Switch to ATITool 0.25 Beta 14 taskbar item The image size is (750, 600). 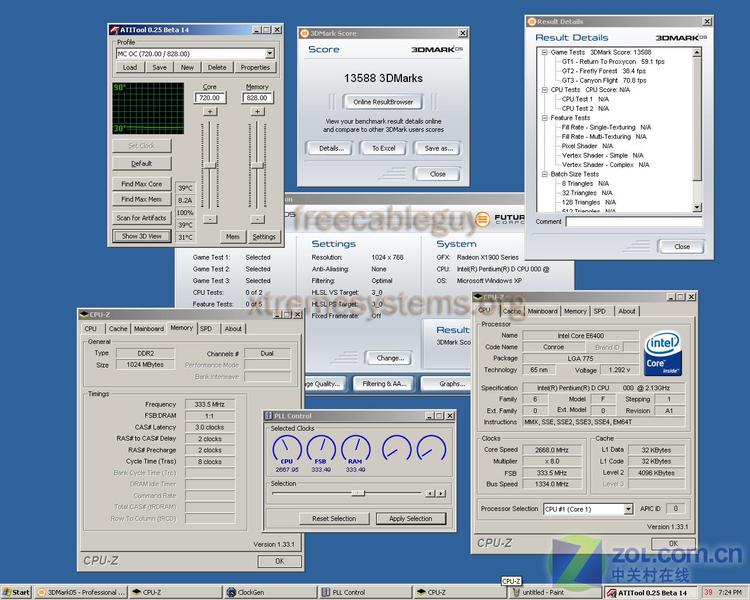(650, 593)
